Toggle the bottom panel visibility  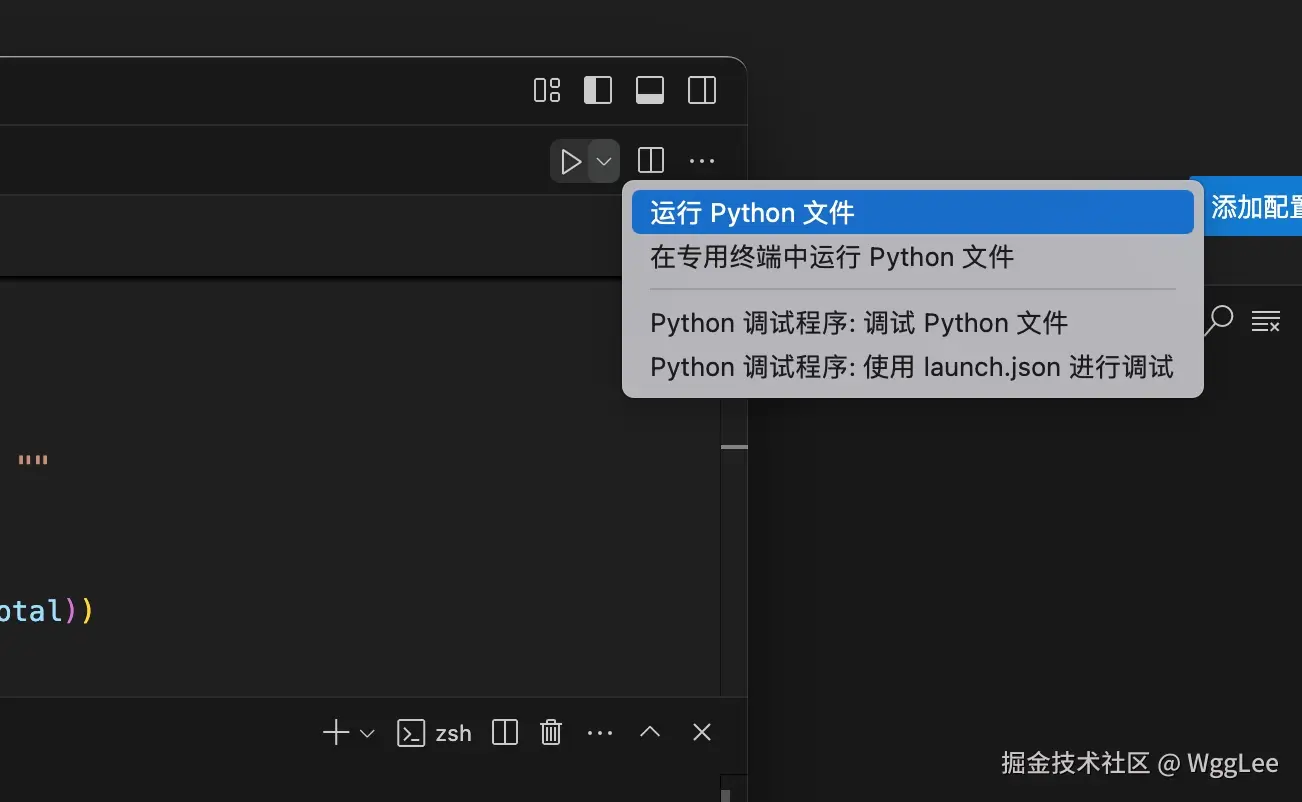pos(650,91)
